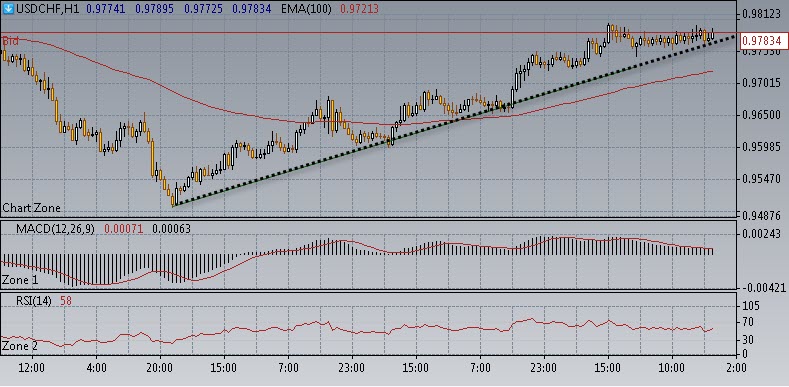Select the red EMA value 0.97213
789x387 pixels.
[x=359, y=9]
